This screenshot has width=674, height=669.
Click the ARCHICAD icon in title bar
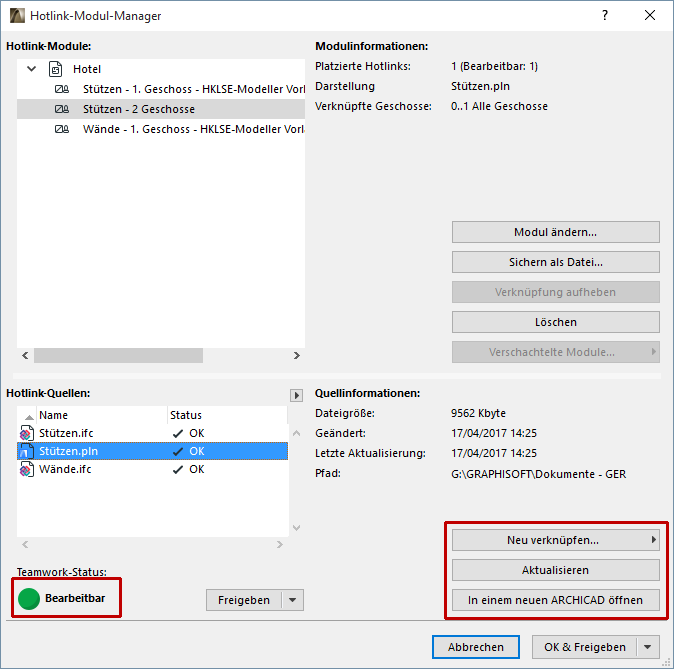17,15
